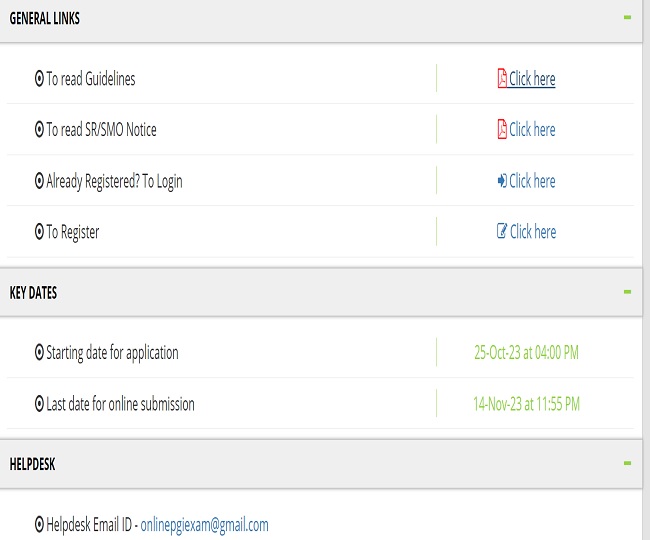Collapse the Key Dates section
Viewport: 650px width, 540px height.
(627, 292)
